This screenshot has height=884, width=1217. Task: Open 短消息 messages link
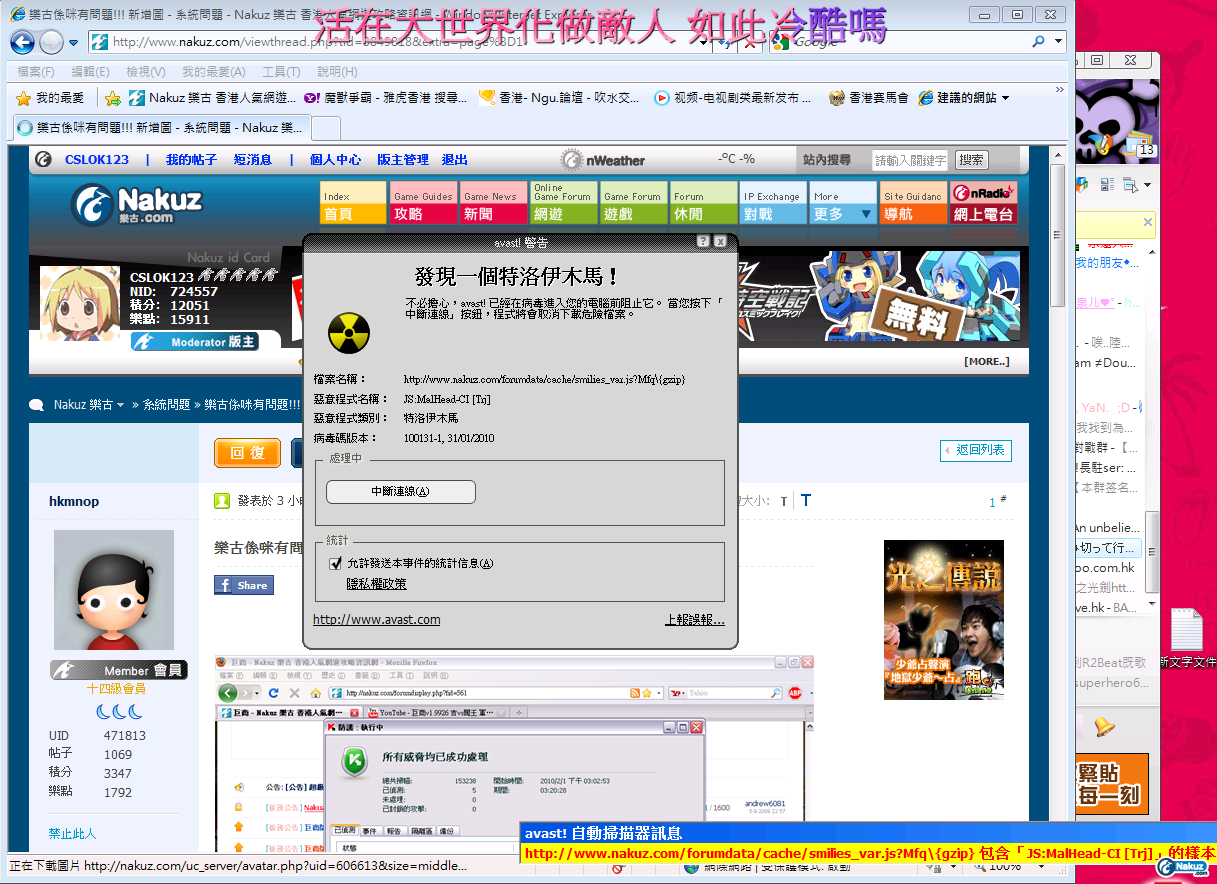(x=253, y=160)
